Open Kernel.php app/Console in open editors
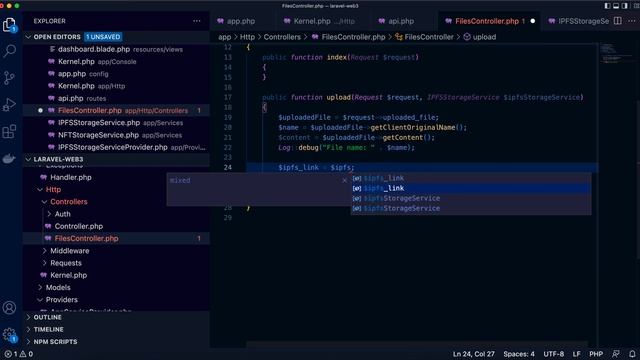The image size is (640, 360). coord(116,61)
